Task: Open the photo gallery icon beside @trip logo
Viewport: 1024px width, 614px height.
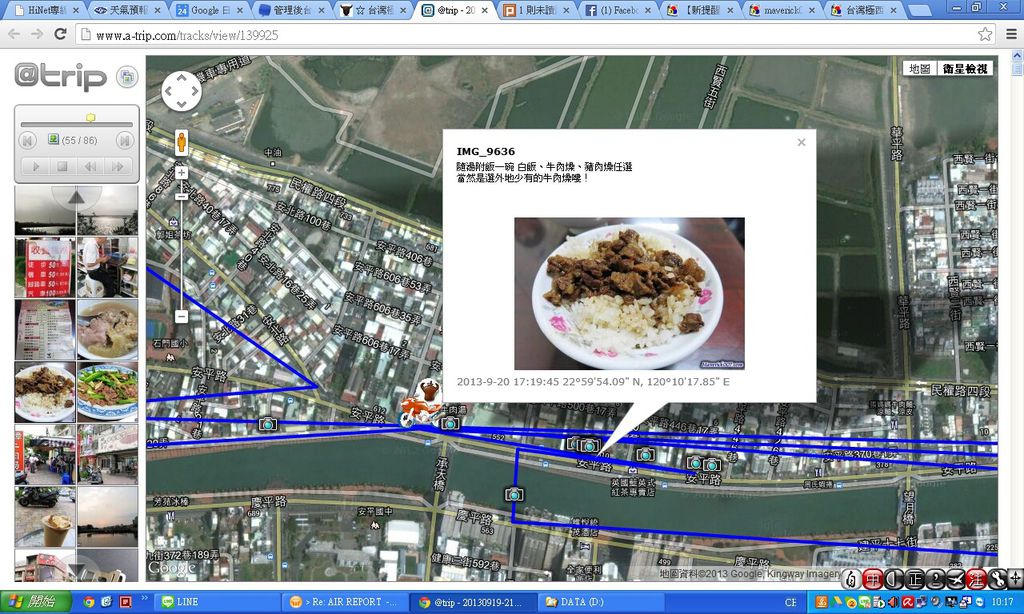Action: pos(127,77)
